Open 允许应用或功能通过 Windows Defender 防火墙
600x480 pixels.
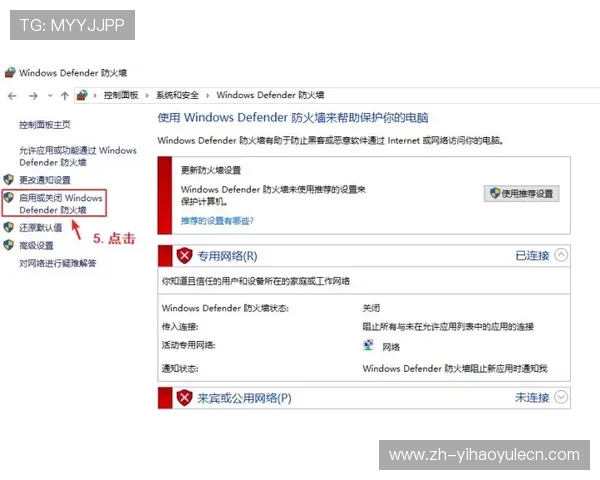pyautogui.click(x=78, y=156)
